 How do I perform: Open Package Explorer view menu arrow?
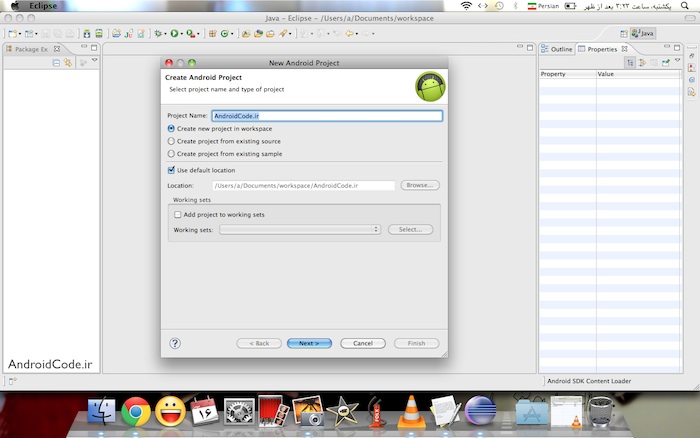(x=95, y=62)
